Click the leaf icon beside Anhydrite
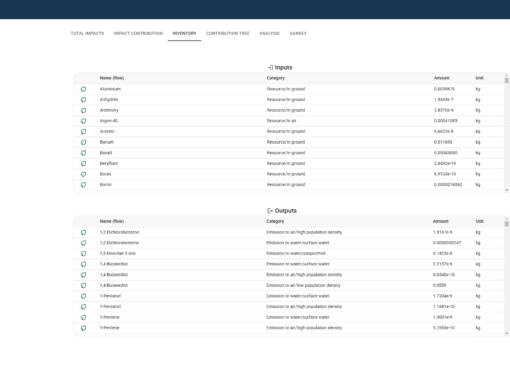 point(83,100)
